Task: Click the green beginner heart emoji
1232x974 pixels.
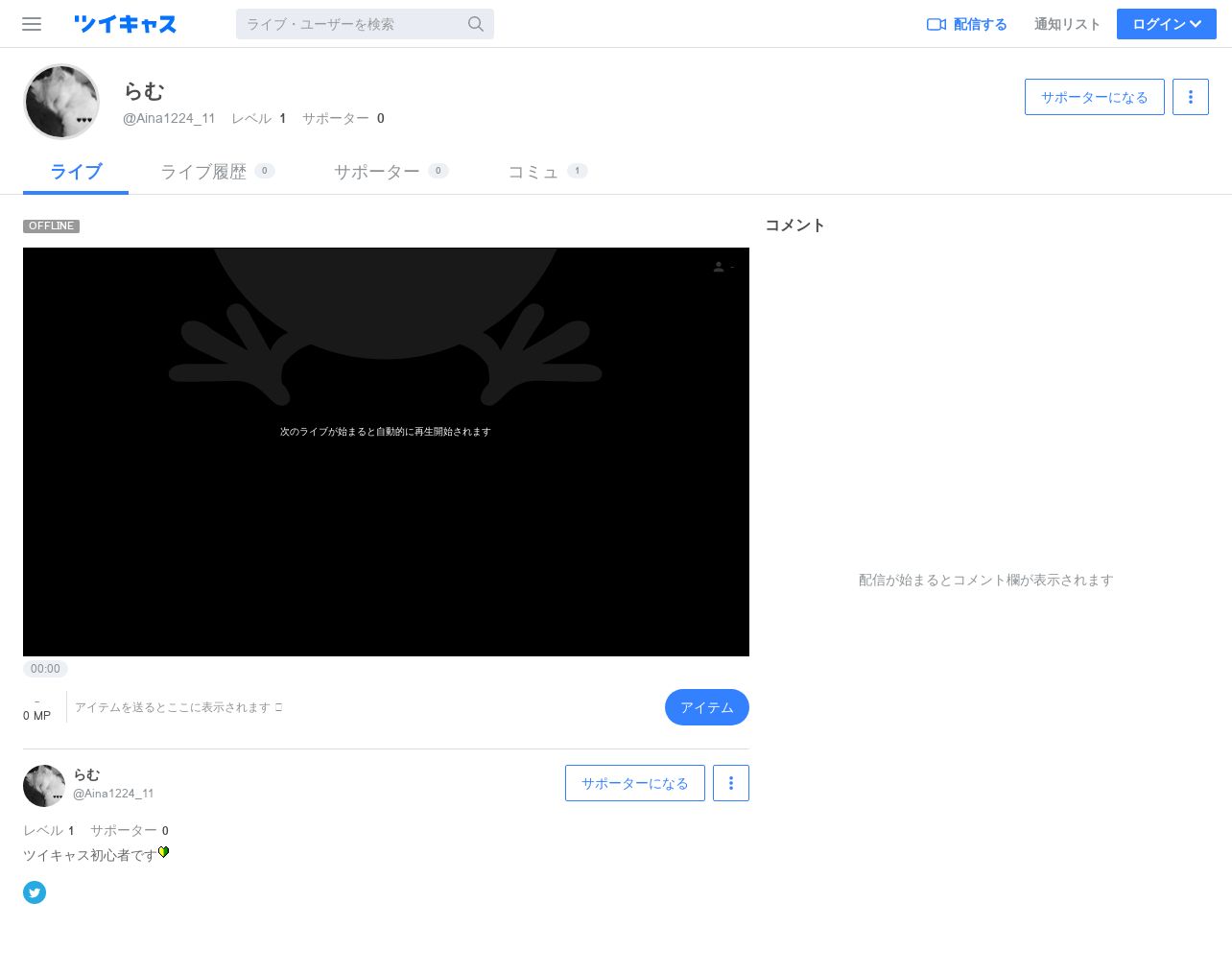Action: [163, 852]
